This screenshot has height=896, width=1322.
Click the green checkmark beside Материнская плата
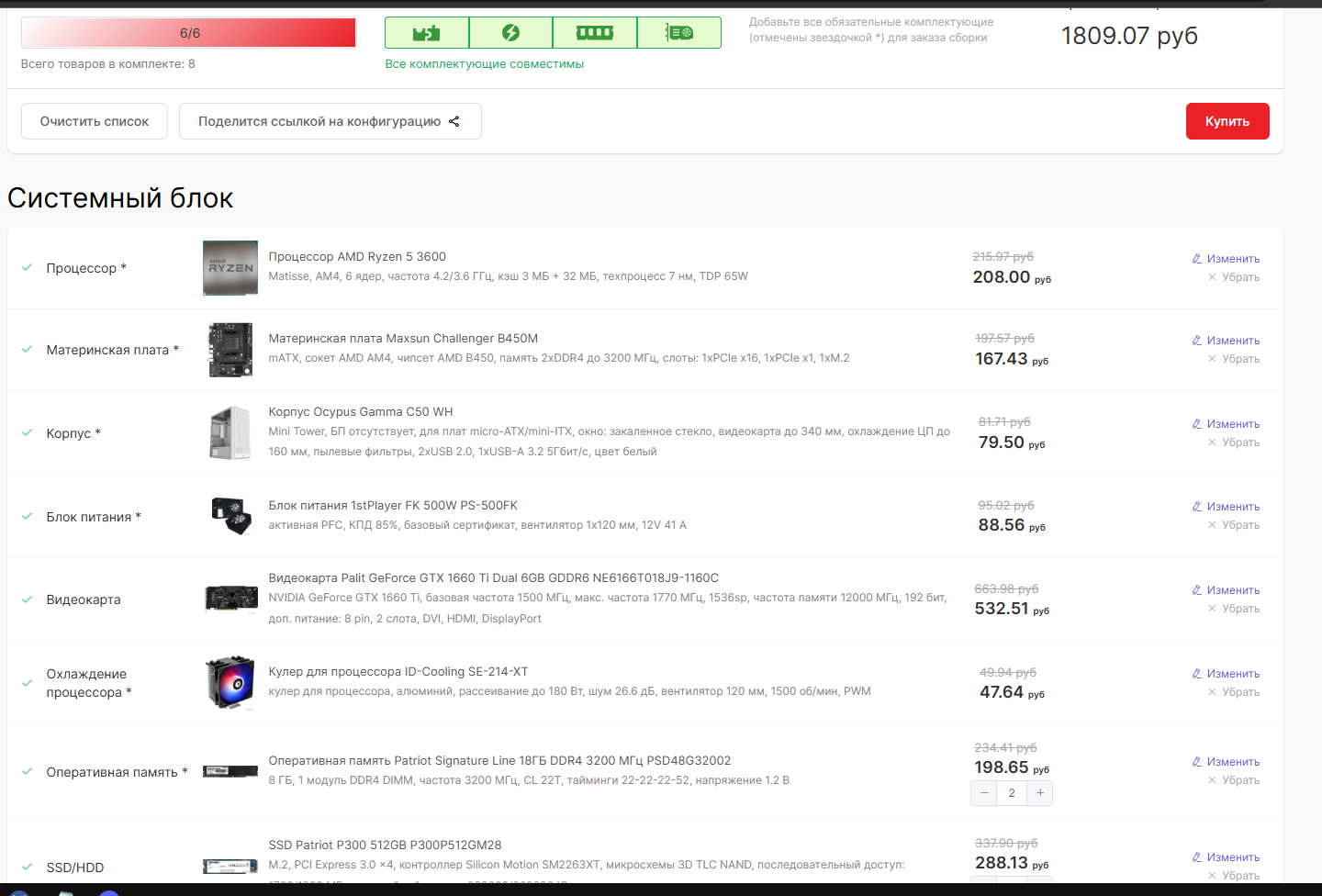[28, 350]
